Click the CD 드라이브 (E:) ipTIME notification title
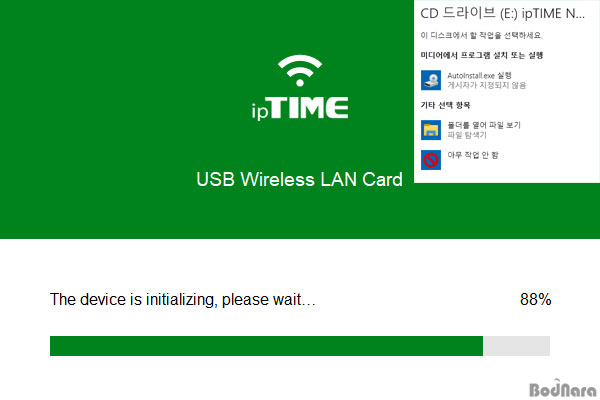 coord(502,13)
